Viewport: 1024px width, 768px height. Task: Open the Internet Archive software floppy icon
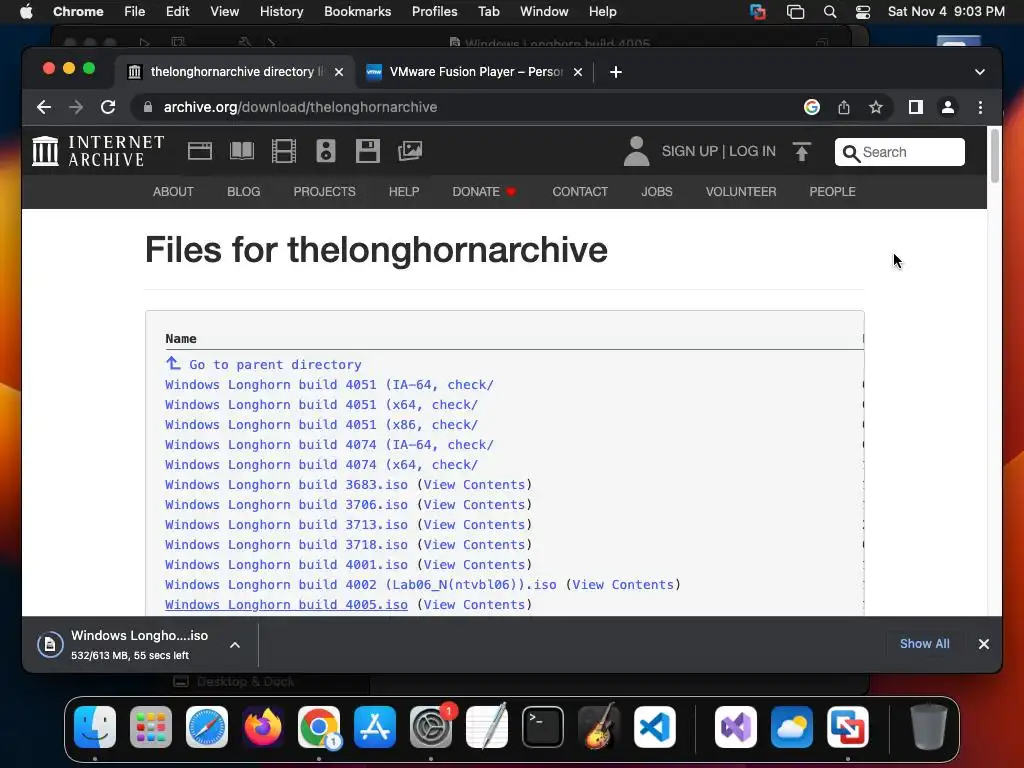coord(368,152)
